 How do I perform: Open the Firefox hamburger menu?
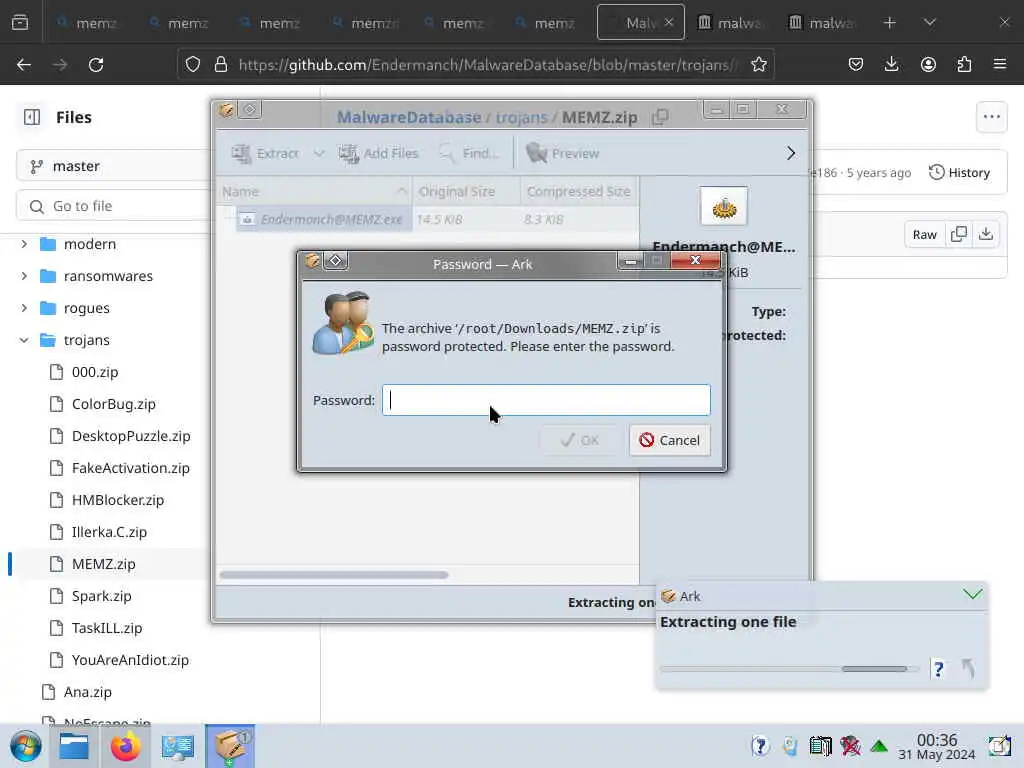(x=1000, y=65)
